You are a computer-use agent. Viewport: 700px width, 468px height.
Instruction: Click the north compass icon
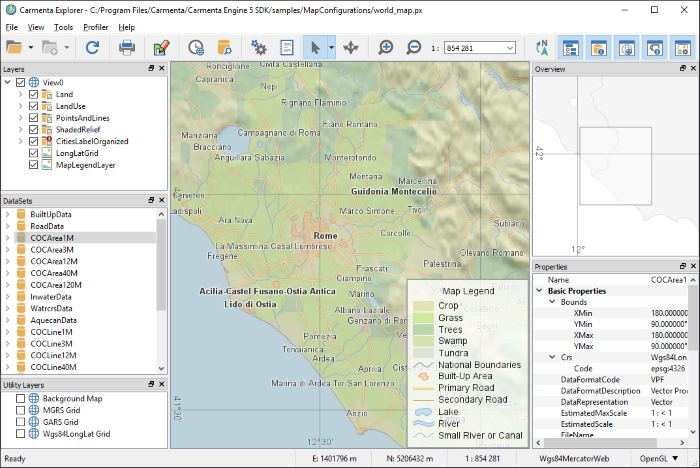[x=543, y=47]
